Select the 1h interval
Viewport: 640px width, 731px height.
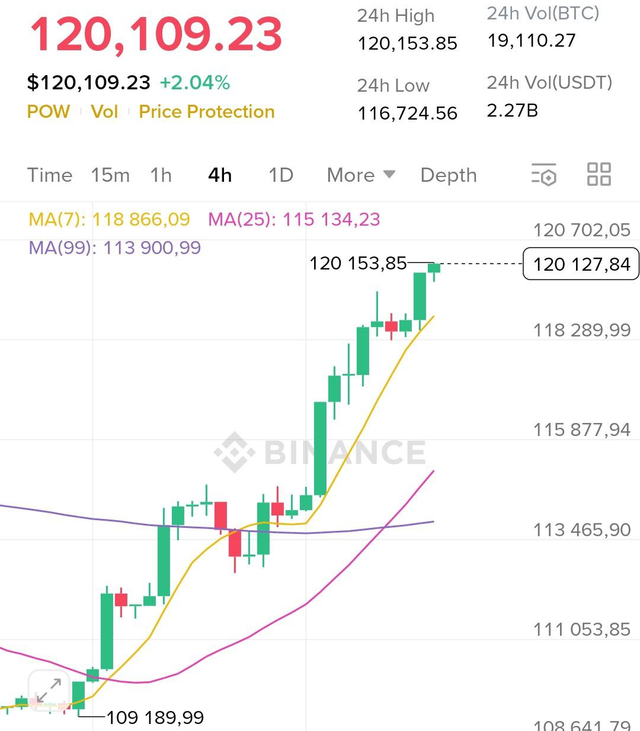(161, 175)
